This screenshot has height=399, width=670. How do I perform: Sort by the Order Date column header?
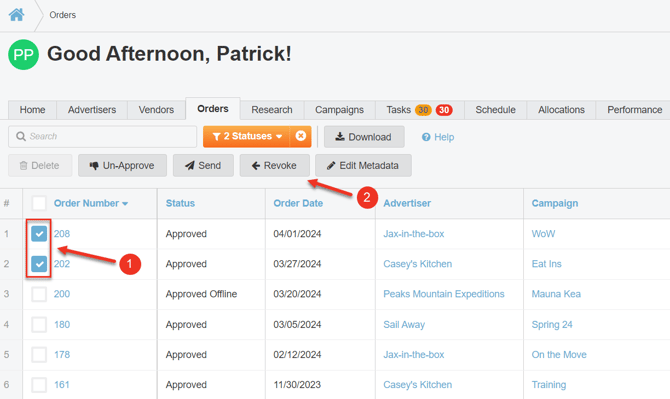coord(298,203)
